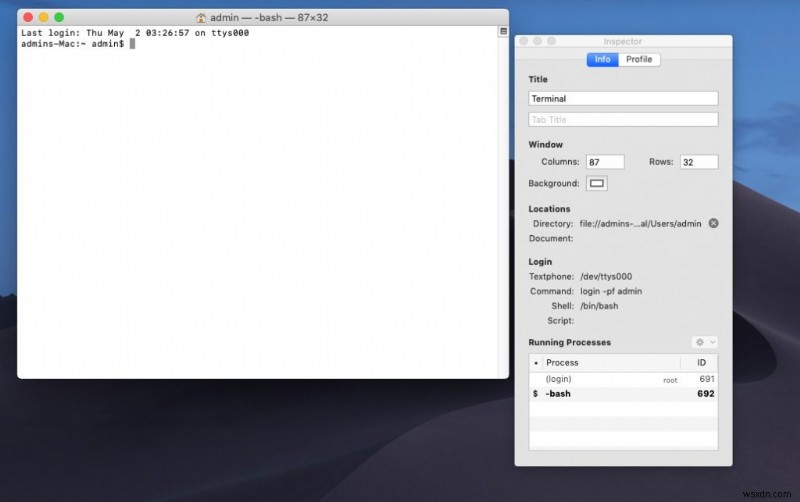
Task: Click the process ID 691
Action: click(x=707, y=379)
